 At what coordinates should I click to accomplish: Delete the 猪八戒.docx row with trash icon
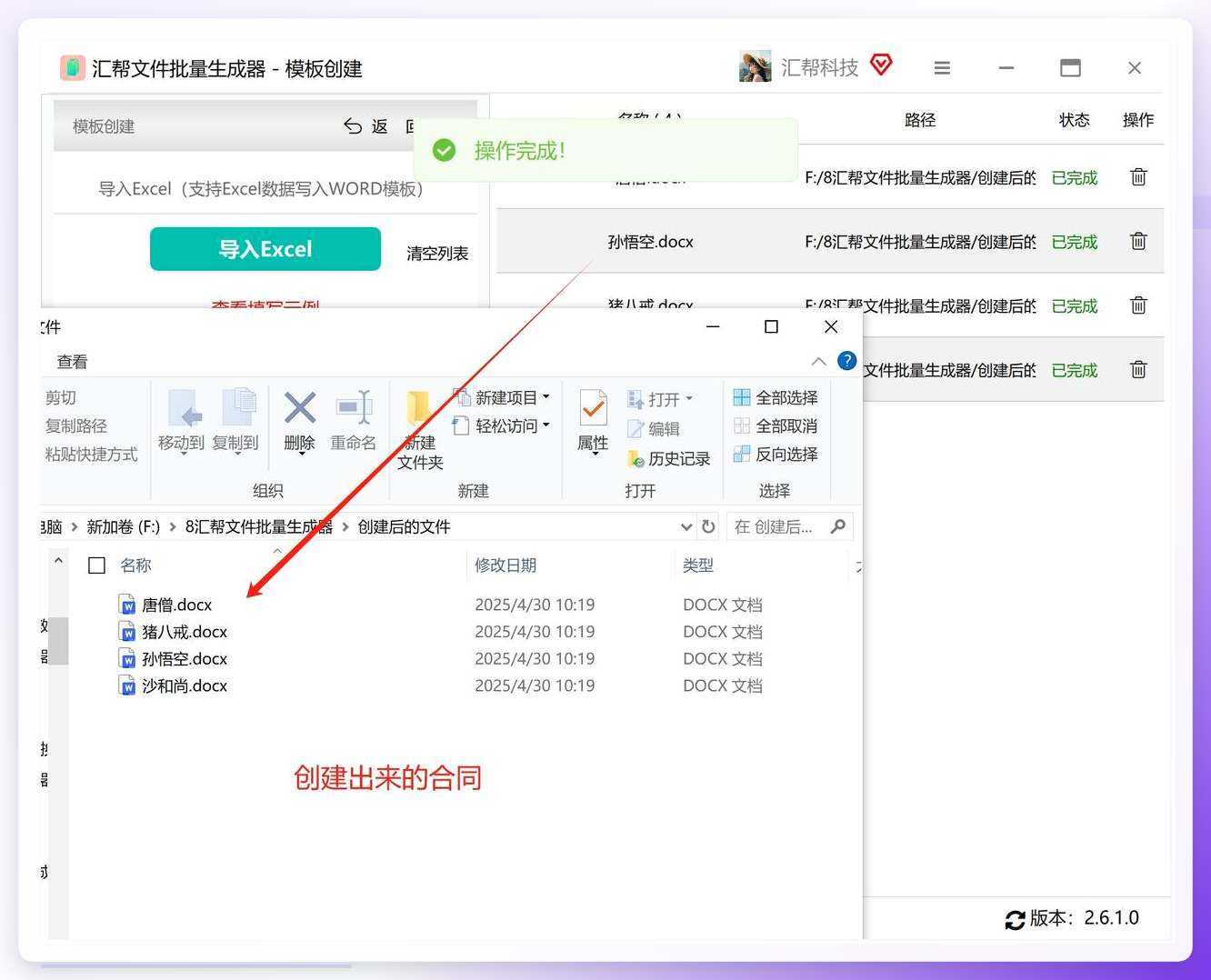[x=1138, y=305]
